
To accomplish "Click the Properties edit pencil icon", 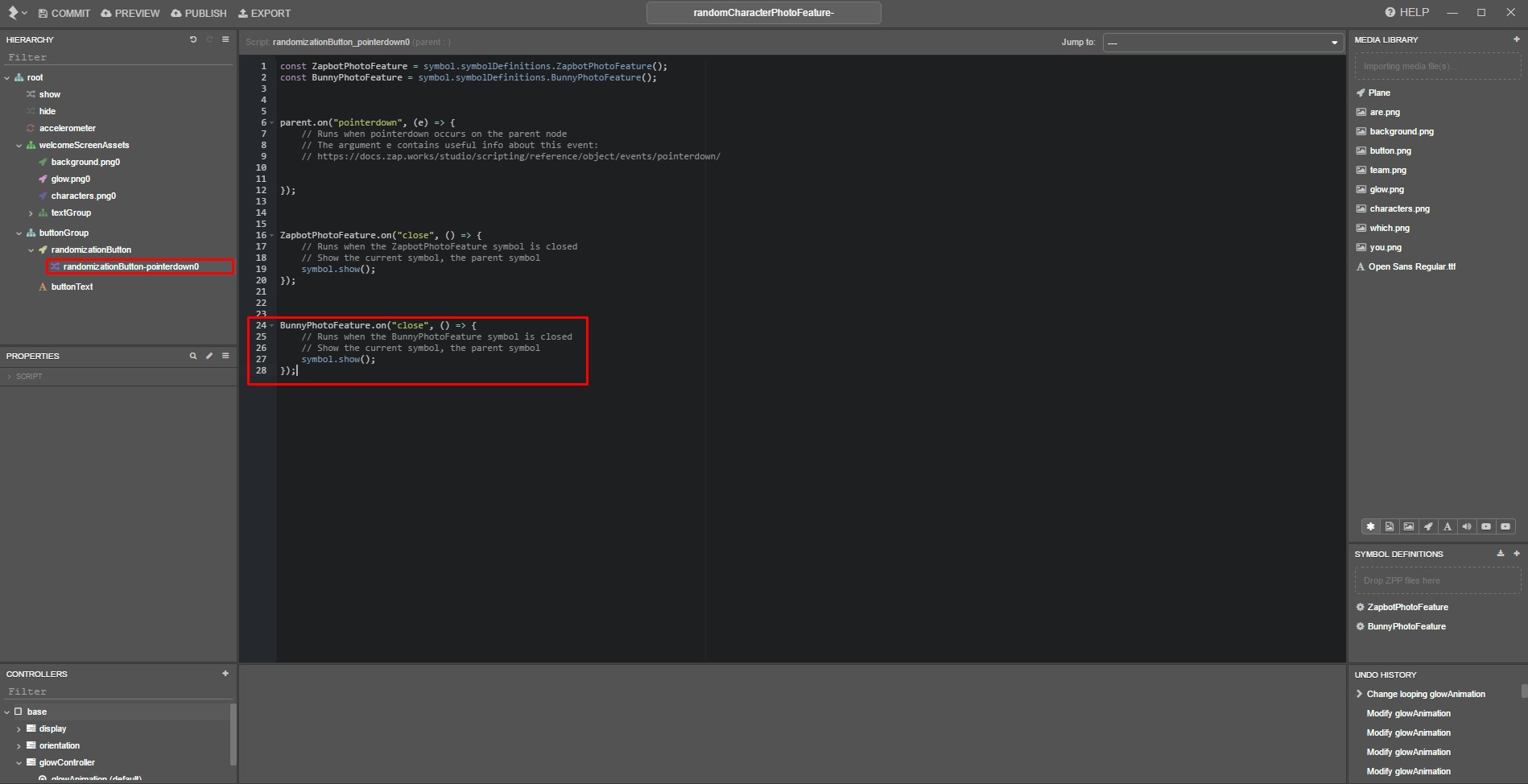I will [x=209, y=356].
